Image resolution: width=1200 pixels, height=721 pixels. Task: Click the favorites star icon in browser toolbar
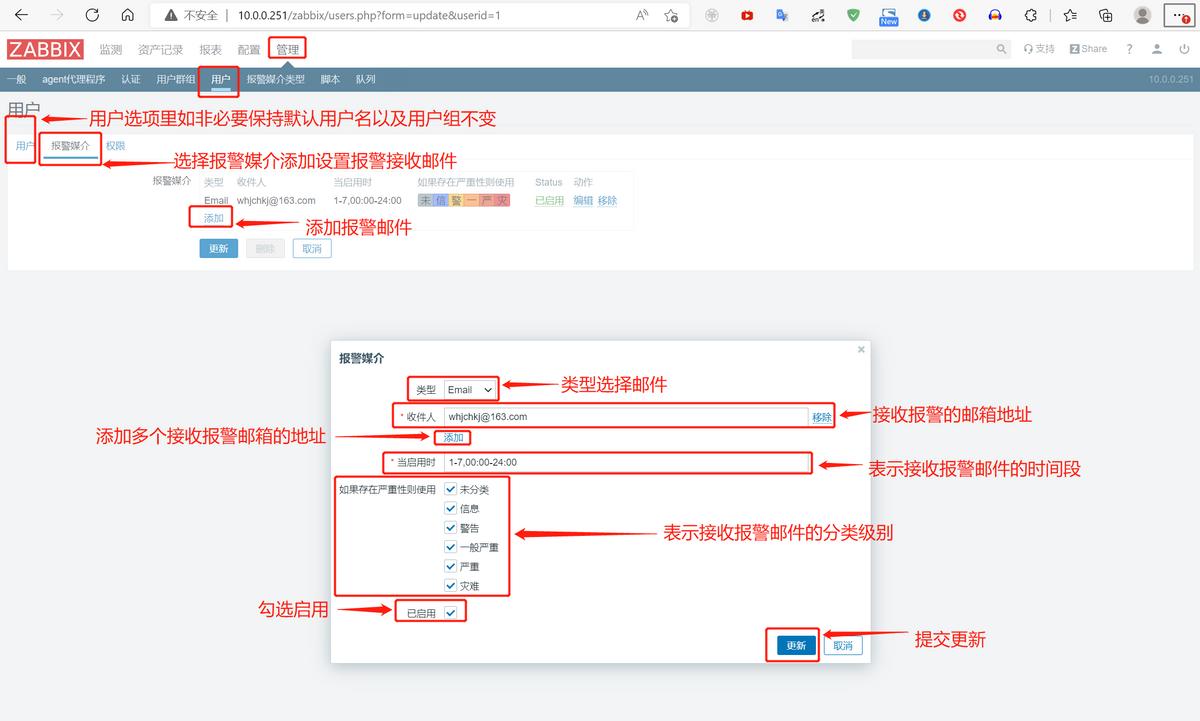coord(1070,15)
